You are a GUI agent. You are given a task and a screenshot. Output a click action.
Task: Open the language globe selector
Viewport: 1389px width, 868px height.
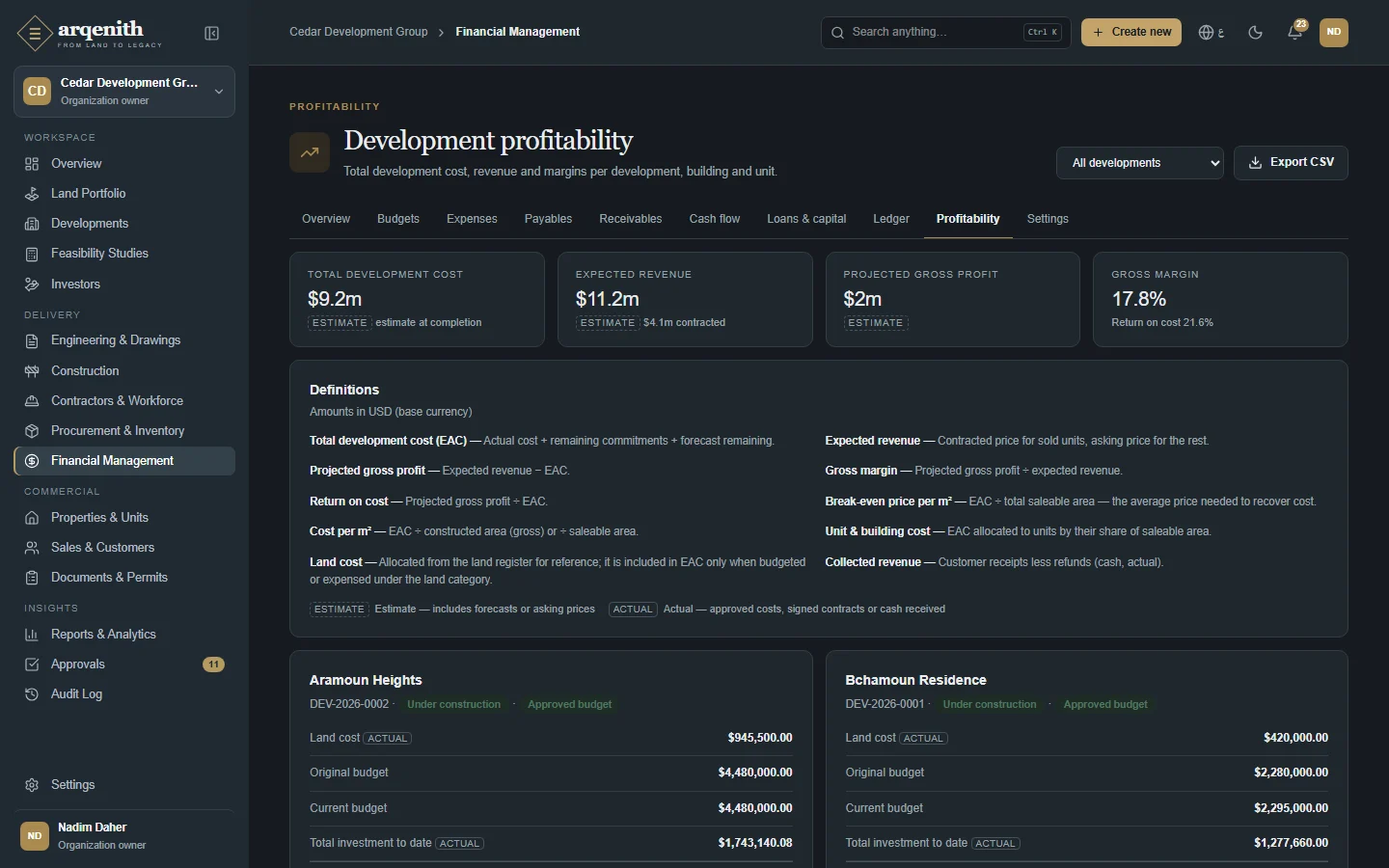coord(1211,33)
